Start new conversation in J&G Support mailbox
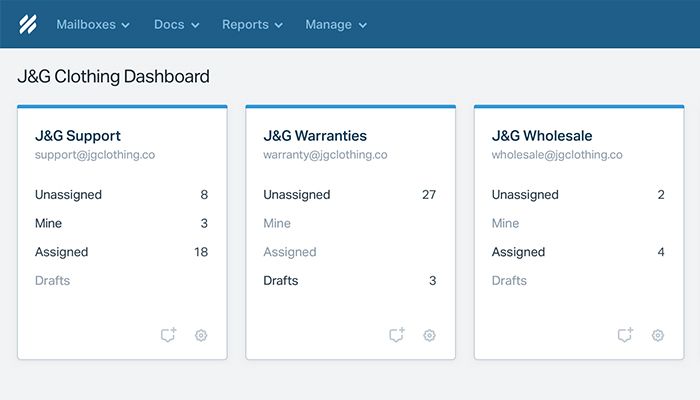The image size is (700, 400). pos(169,336)
